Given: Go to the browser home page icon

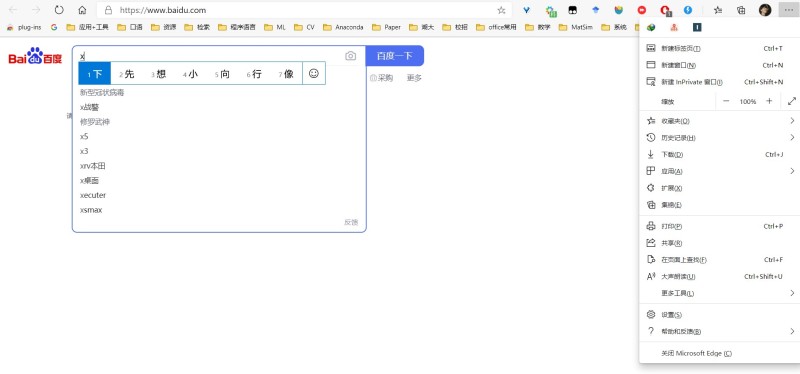Looking at the screenshot, I should (82, 10).
